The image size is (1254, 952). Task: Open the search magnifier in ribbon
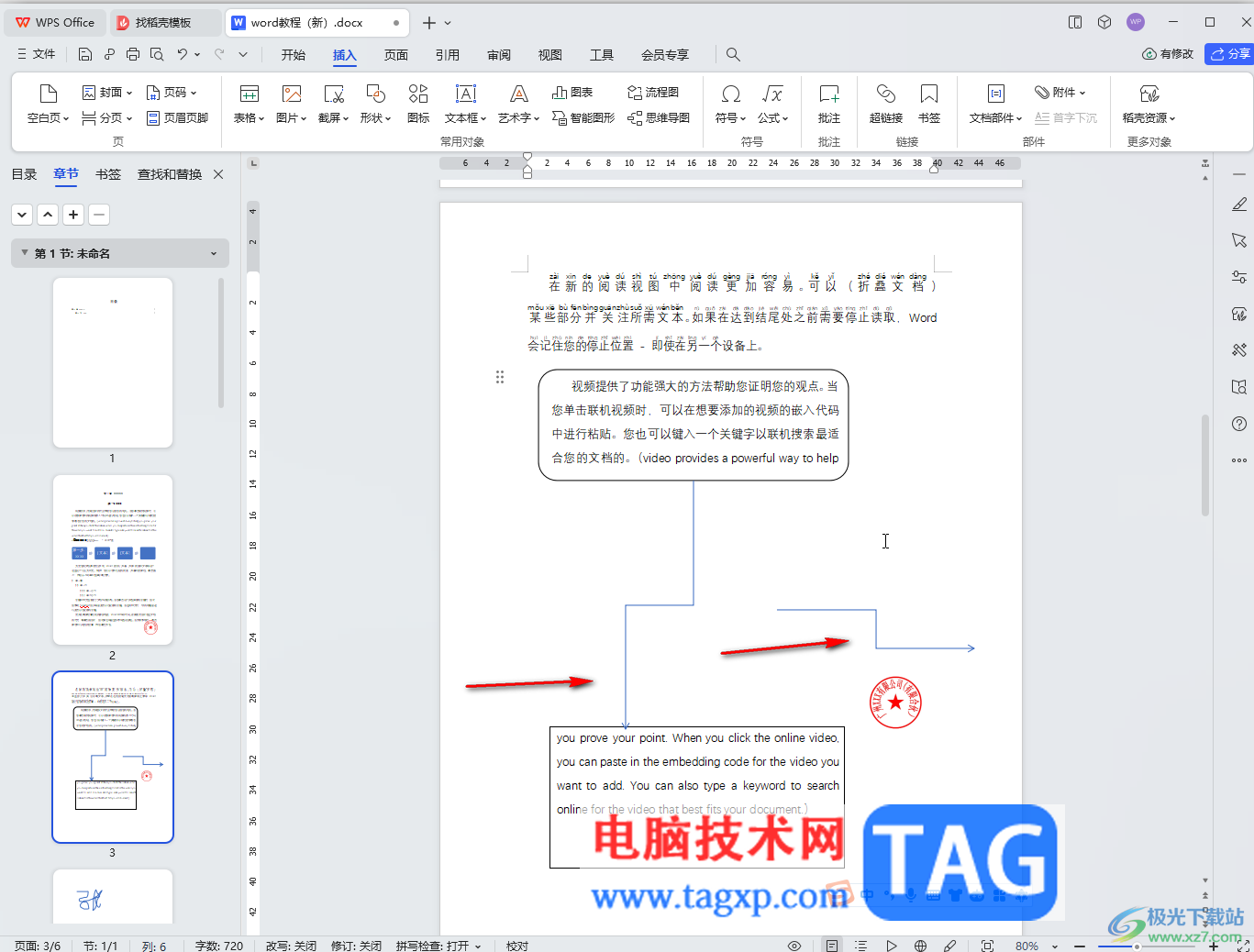click(733, 54)
